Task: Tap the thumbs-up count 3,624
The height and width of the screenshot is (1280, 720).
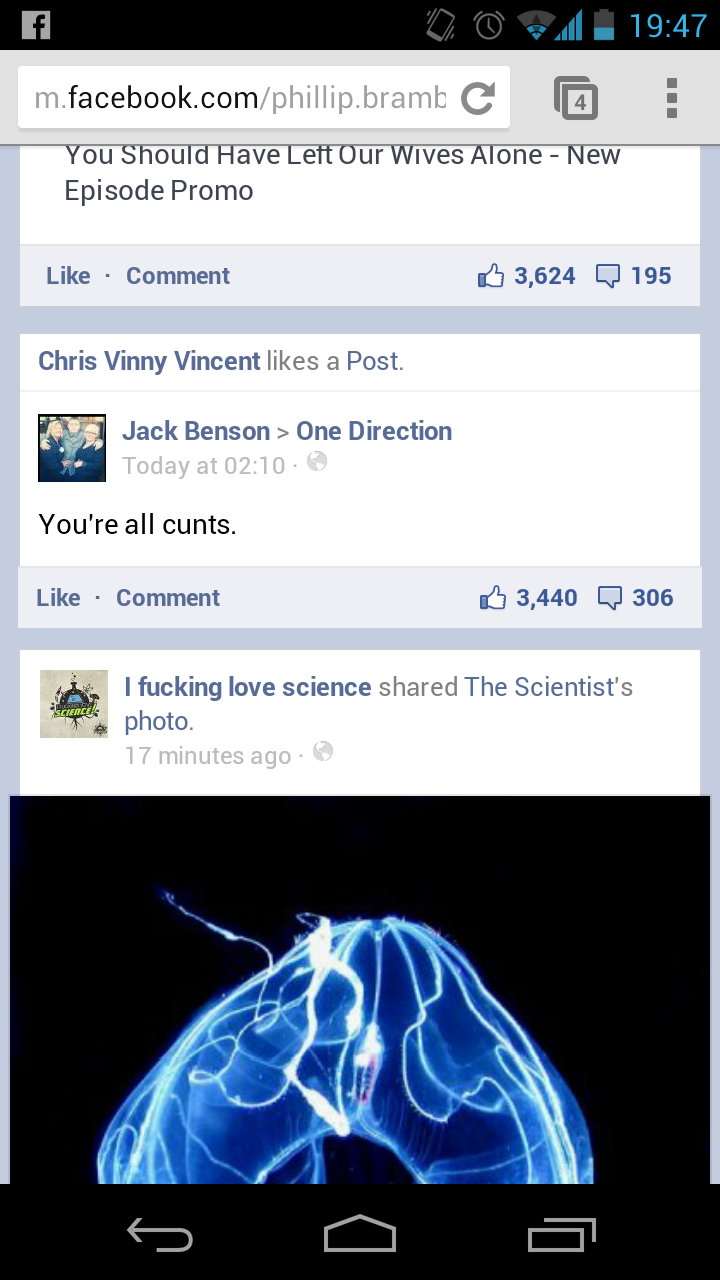Action: point(527,276)
